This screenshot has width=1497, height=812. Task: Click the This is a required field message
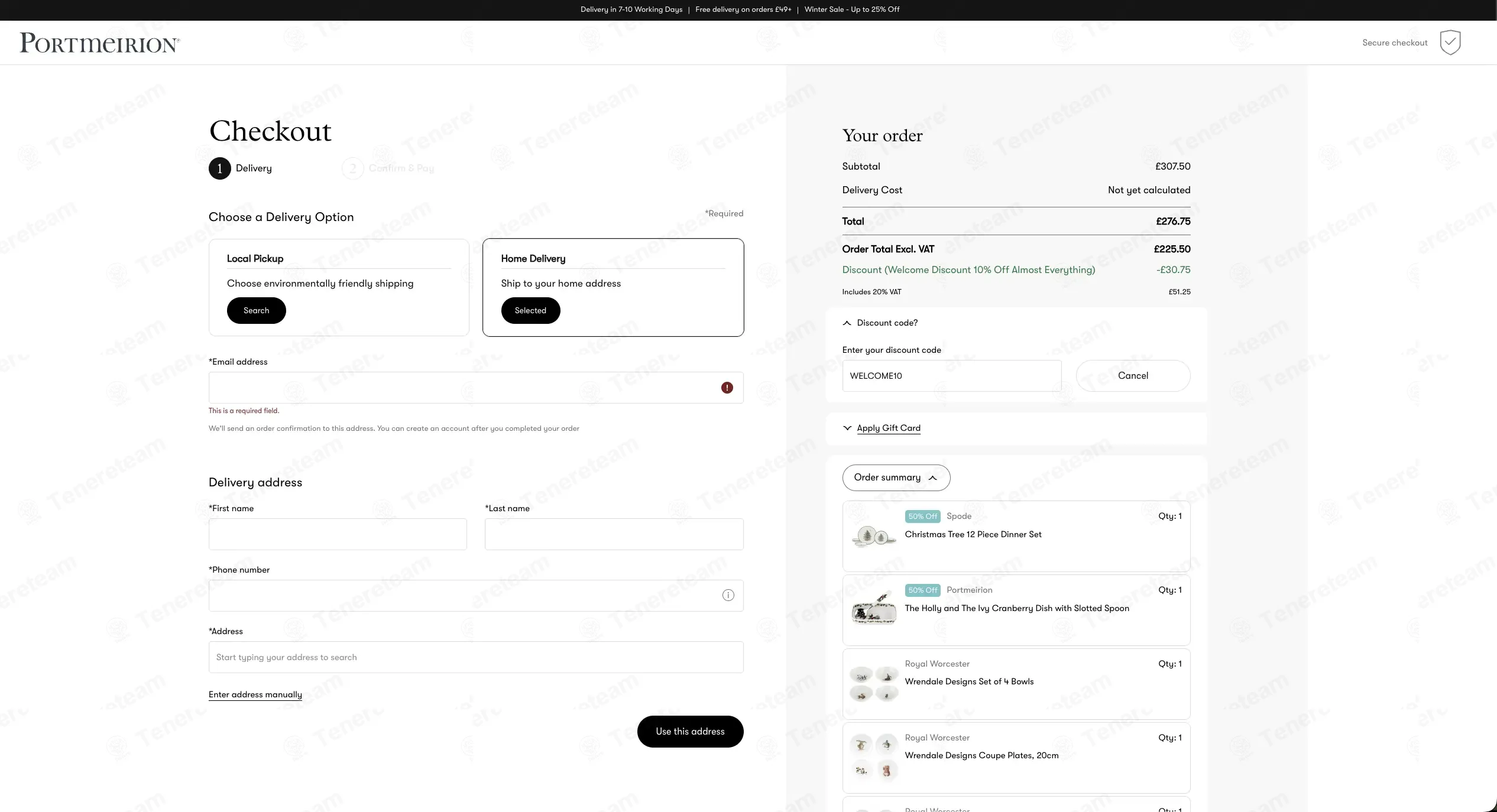[244, 411]
